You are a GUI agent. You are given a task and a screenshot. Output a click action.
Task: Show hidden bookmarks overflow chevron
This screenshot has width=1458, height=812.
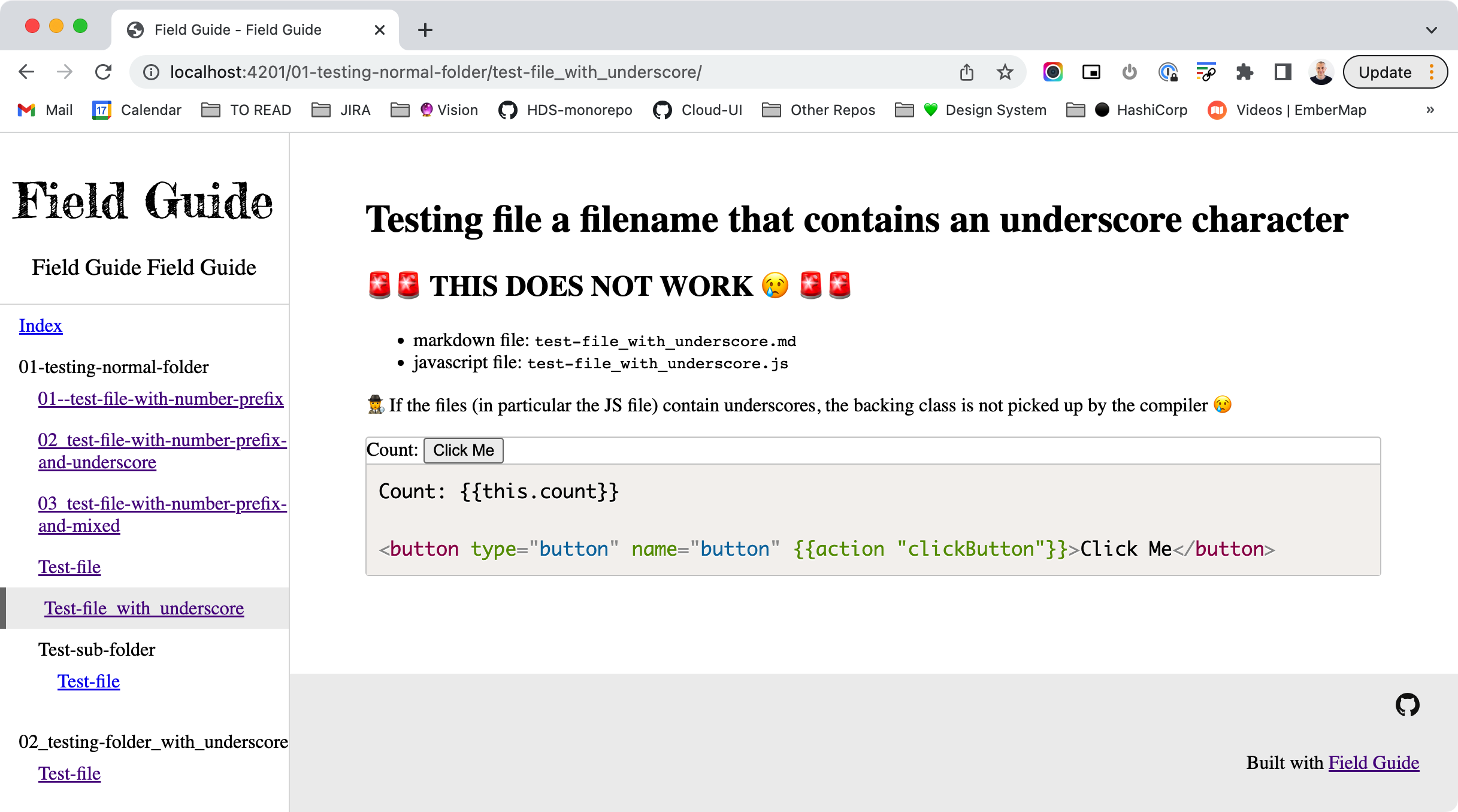(1430, 110)
